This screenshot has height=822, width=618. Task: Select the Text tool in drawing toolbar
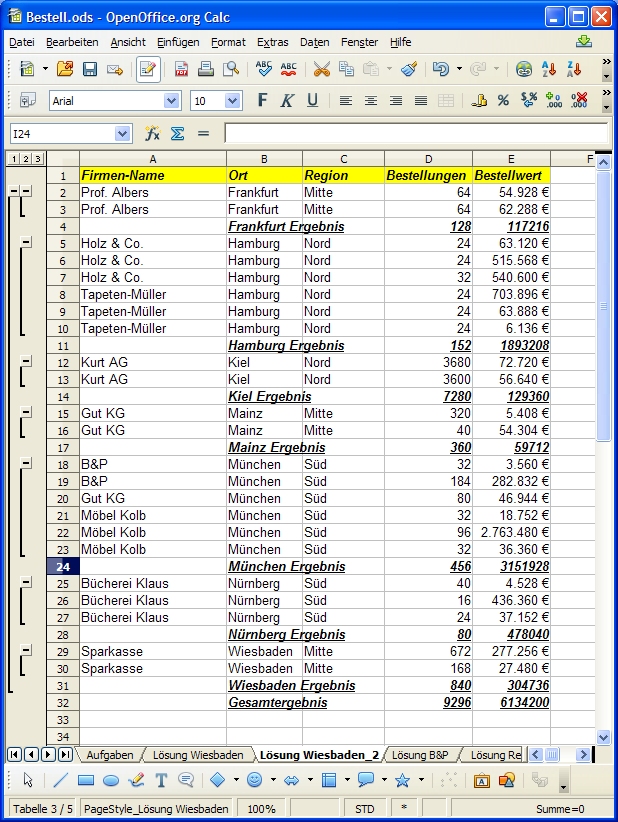pos(160,780)
